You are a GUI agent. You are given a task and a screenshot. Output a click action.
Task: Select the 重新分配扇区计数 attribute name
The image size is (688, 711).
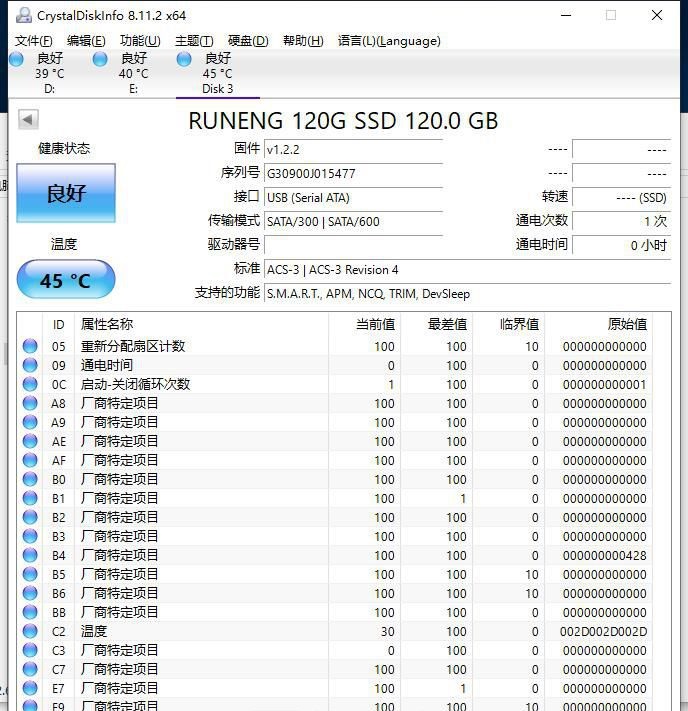coord(133,346)
